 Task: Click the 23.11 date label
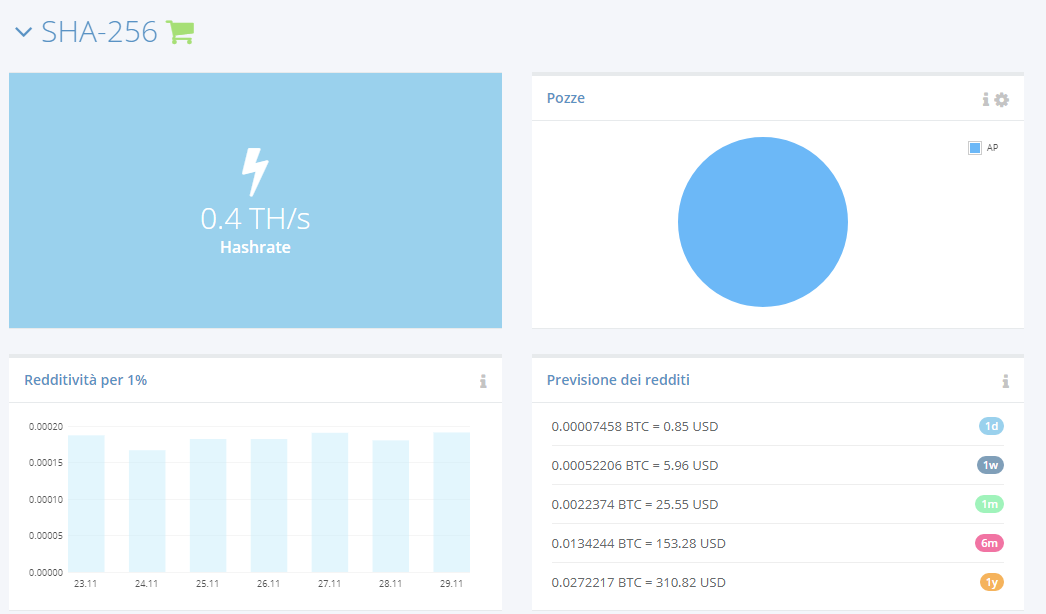[x=85, y=583]
